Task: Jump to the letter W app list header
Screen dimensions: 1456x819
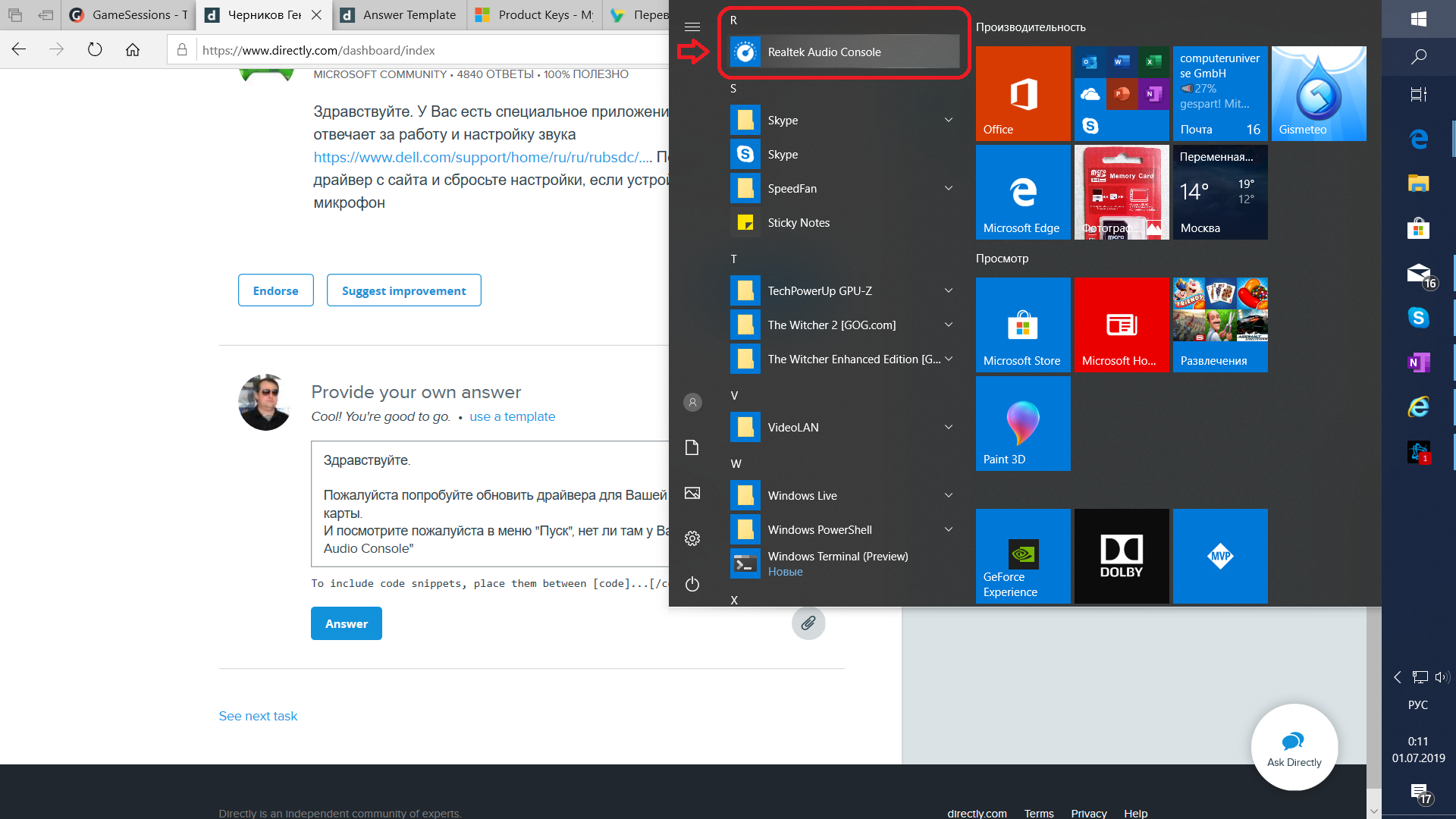Action: [x=736, y=464]
